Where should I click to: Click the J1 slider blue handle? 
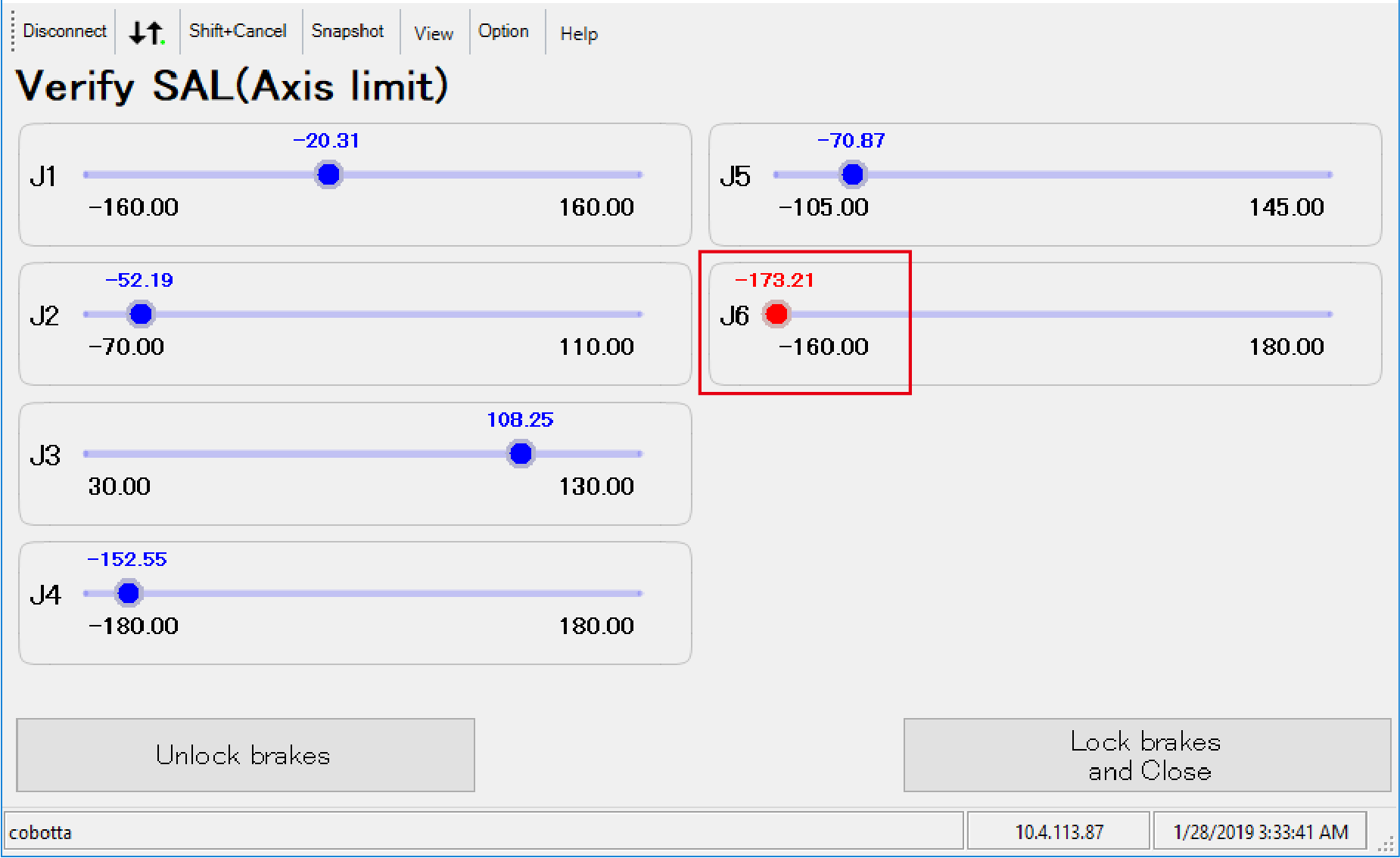[328, 175]
